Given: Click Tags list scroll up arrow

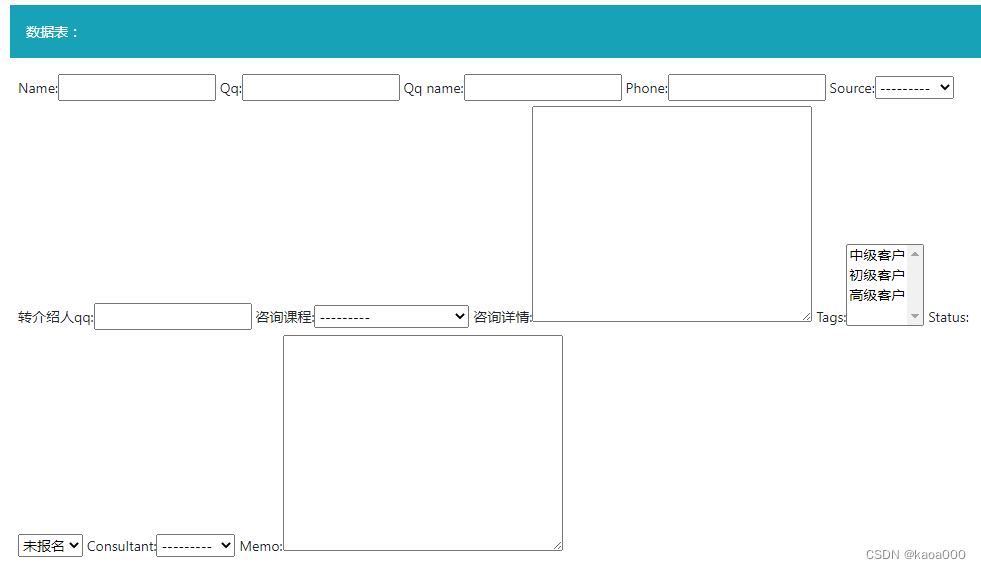Looking at the screenshot, I should [915, 254].
